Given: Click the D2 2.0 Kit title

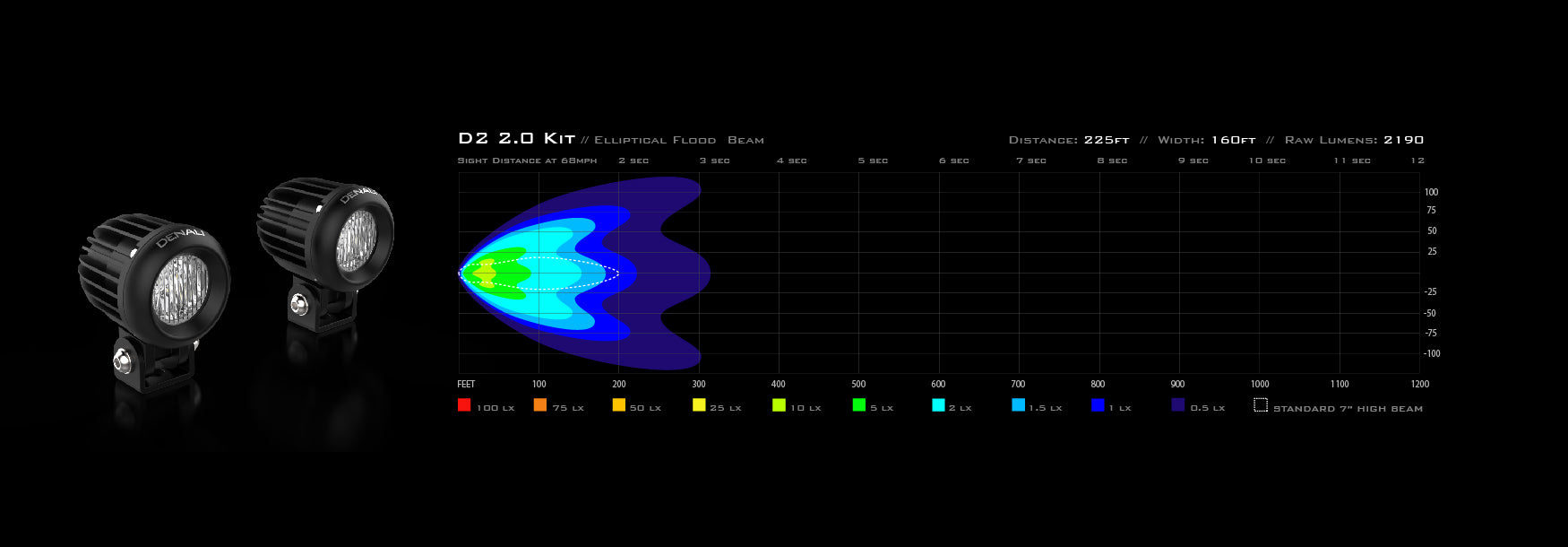Looking at the screenshot, I should coord(516,139).
